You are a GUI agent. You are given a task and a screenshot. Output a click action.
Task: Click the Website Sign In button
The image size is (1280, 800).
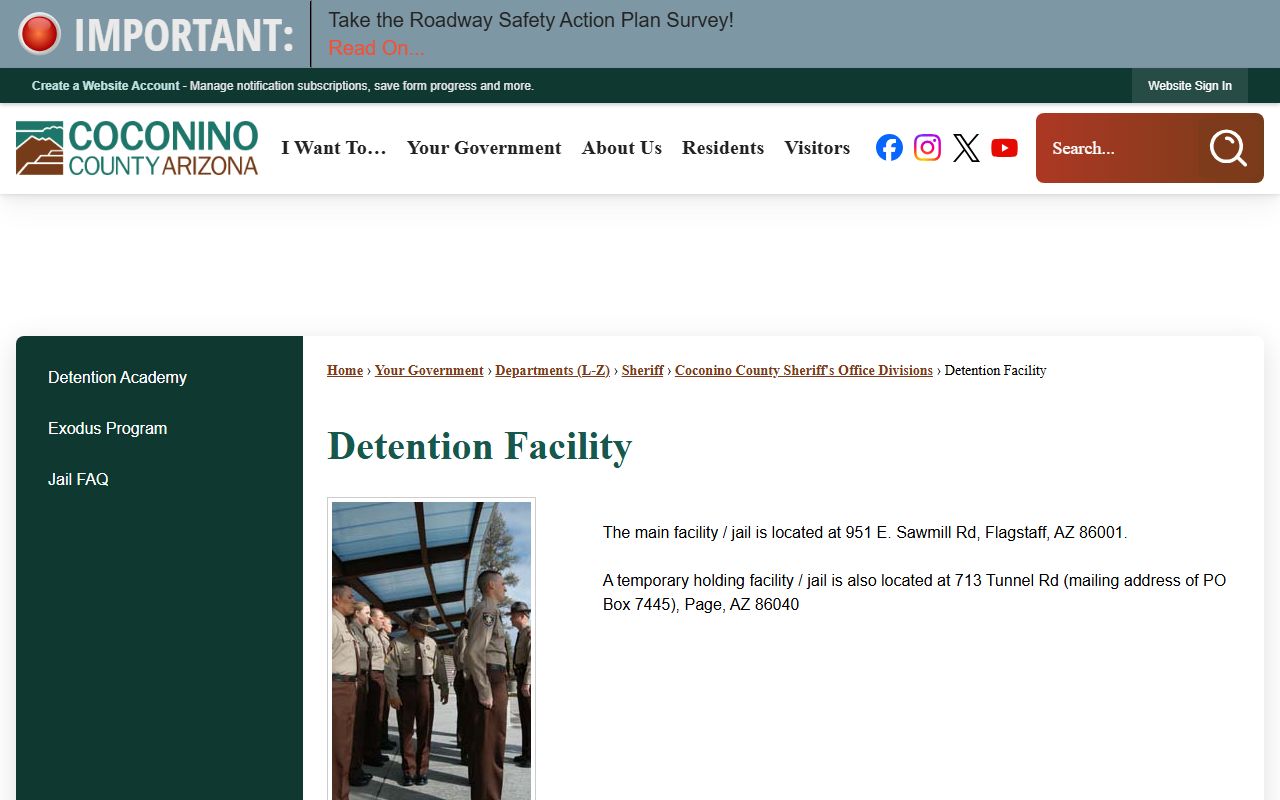click(x=1190, y=86)
